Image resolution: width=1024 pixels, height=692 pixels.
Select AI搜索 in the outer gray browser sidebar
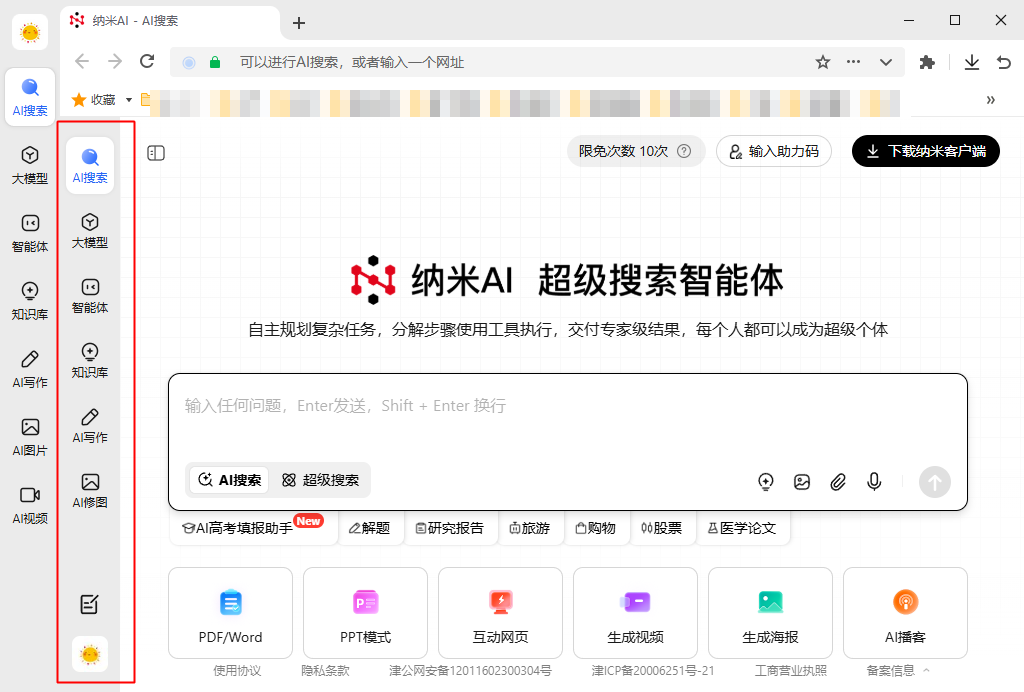coord(30,97)
